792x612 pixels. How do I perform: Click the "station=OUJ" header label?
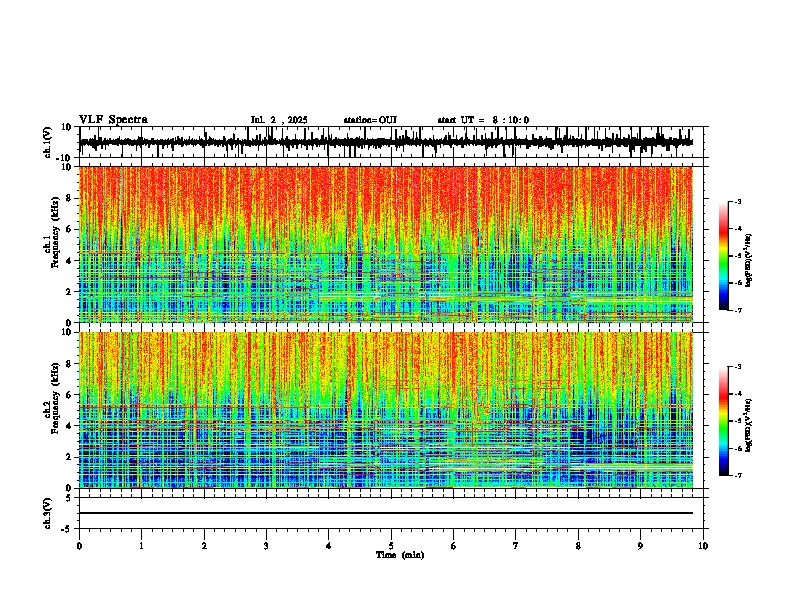[370, 120]
